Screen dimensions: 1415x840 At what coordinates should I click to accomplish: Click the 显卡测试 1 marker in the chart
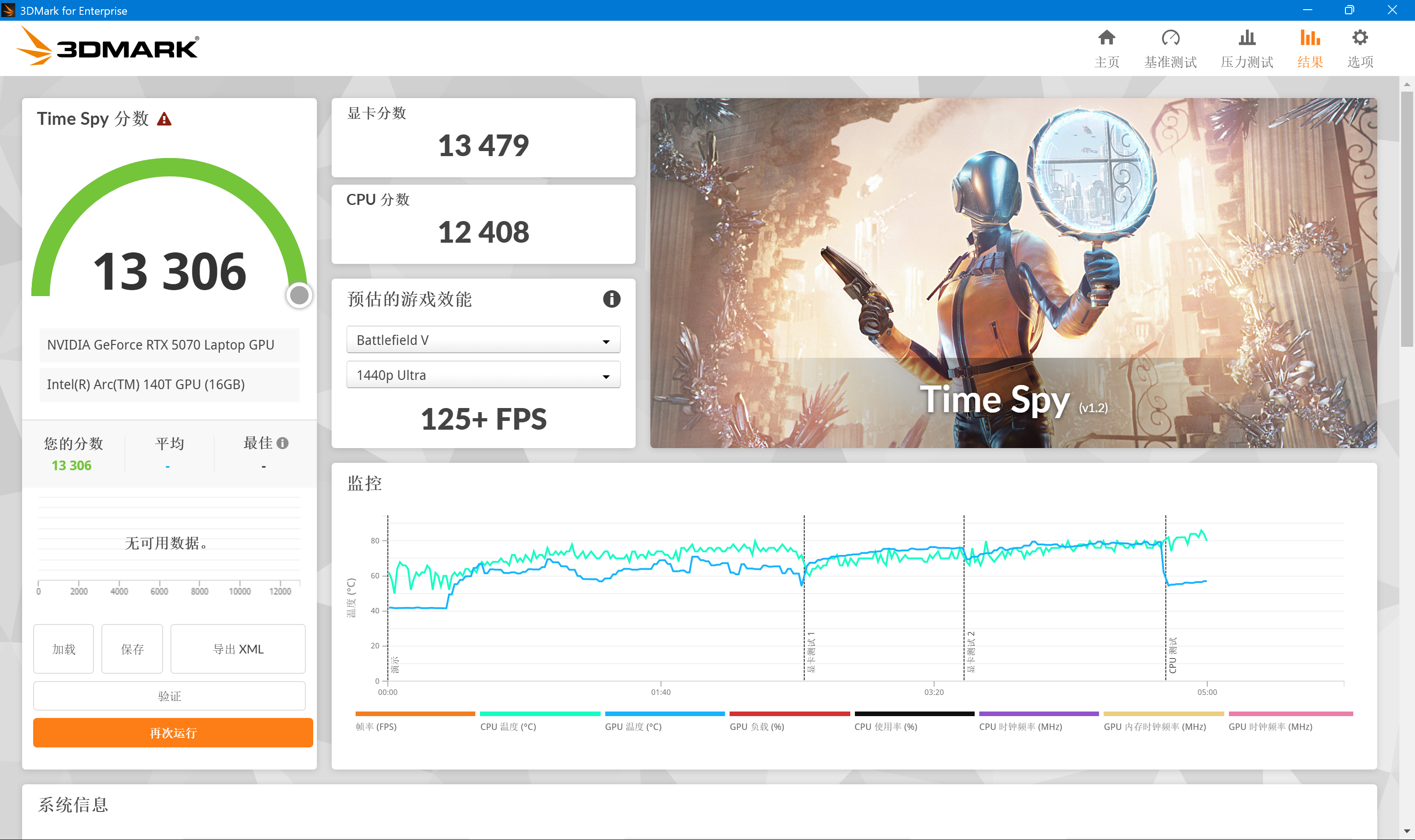point(811,652)
